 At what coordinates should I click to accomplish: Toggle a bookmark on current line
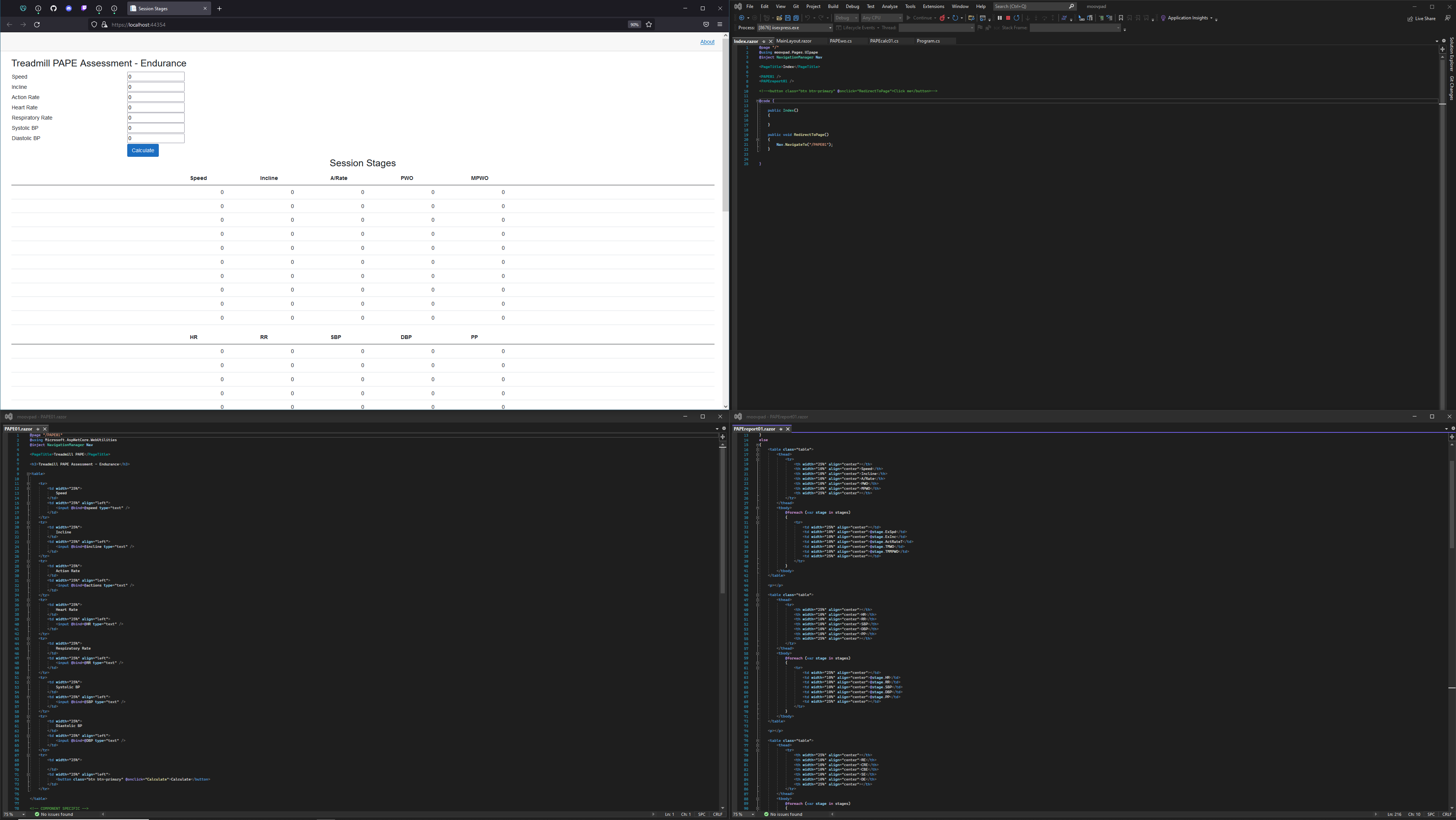coord(1121,18)
